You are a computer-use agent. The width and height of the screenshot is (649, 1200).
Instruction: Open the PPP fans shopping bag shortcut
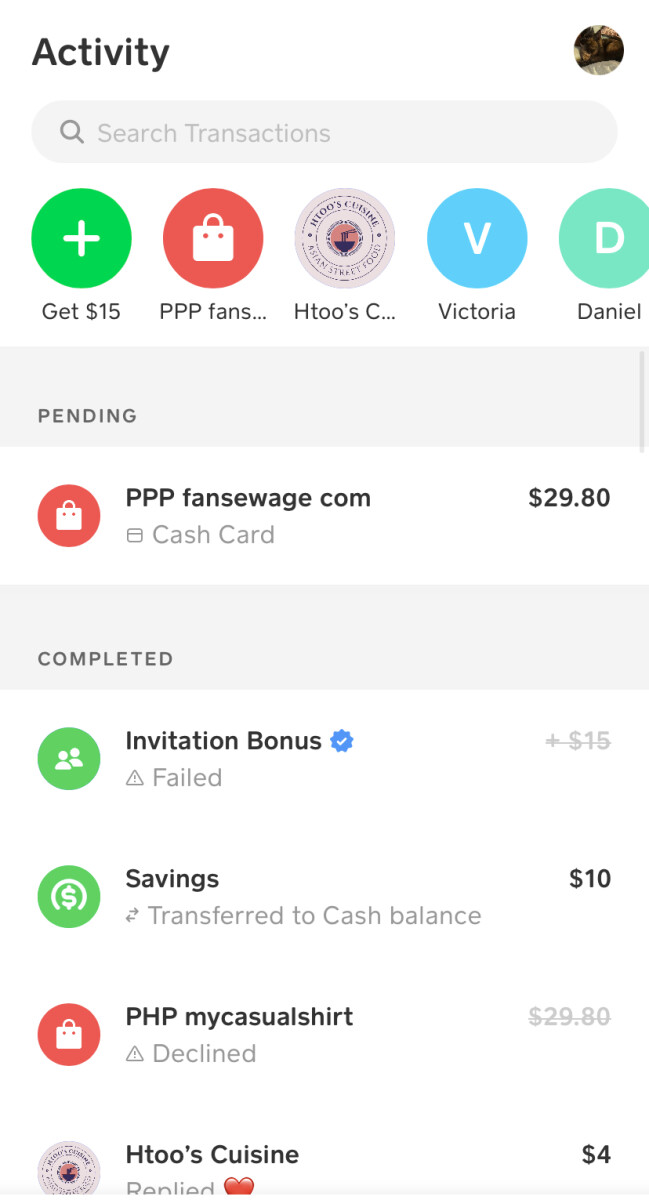(x=213, y=239)
